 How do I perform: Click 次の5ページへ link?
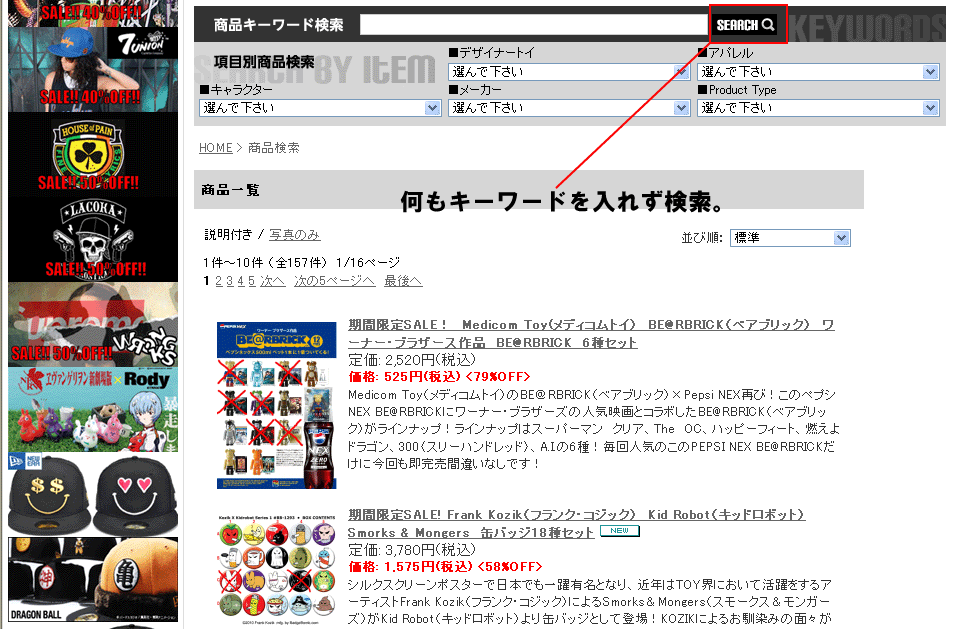coord(335,281)
